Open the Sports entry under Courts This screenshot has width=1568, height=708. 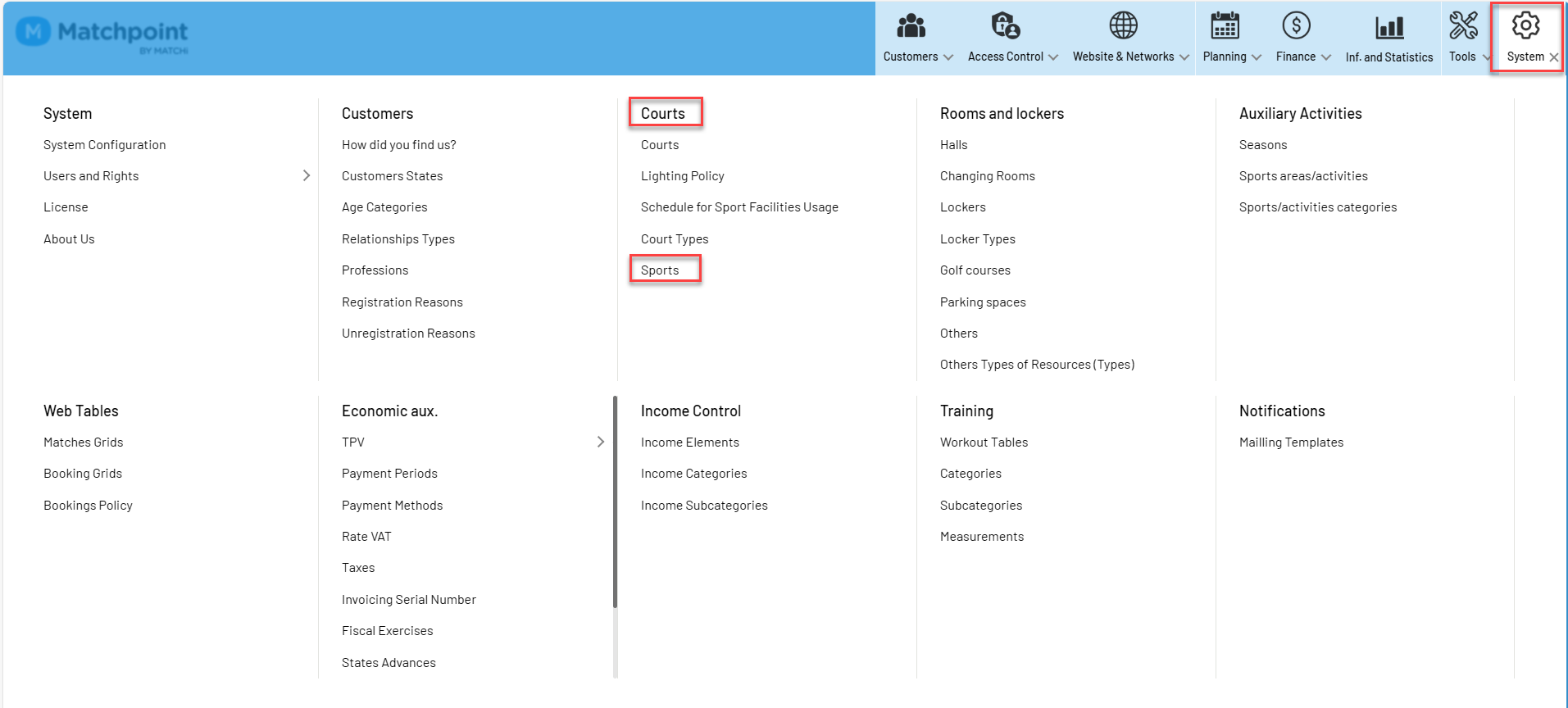(660, 270)
